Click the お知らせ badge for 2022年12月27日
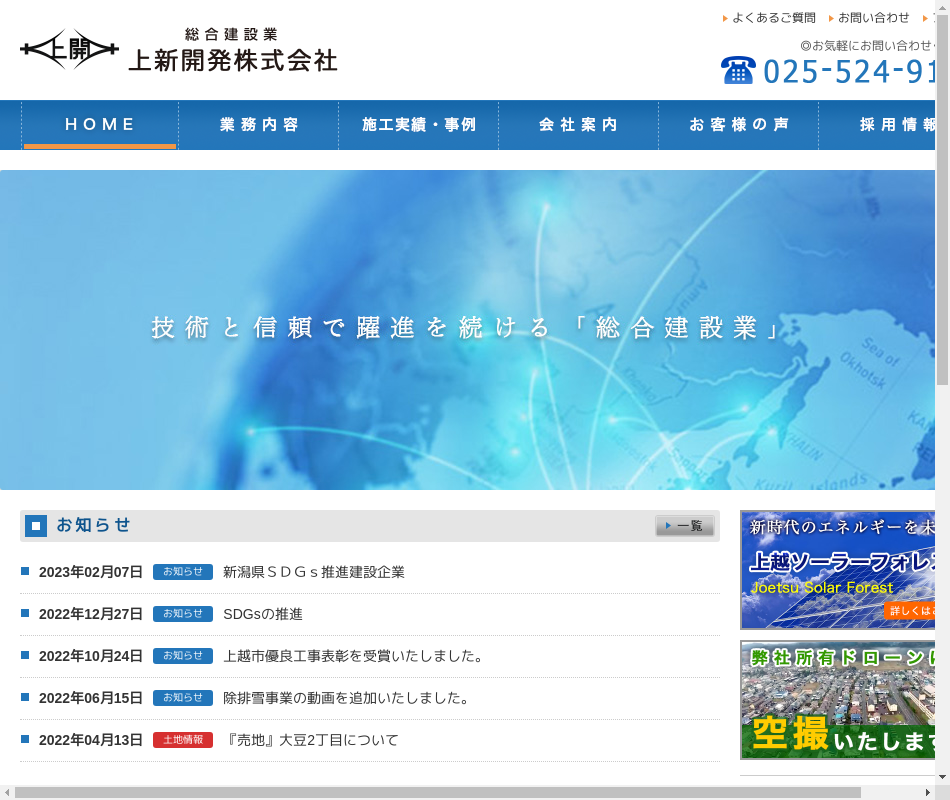This screenshot has height=800, width=950. click(182, 614)
